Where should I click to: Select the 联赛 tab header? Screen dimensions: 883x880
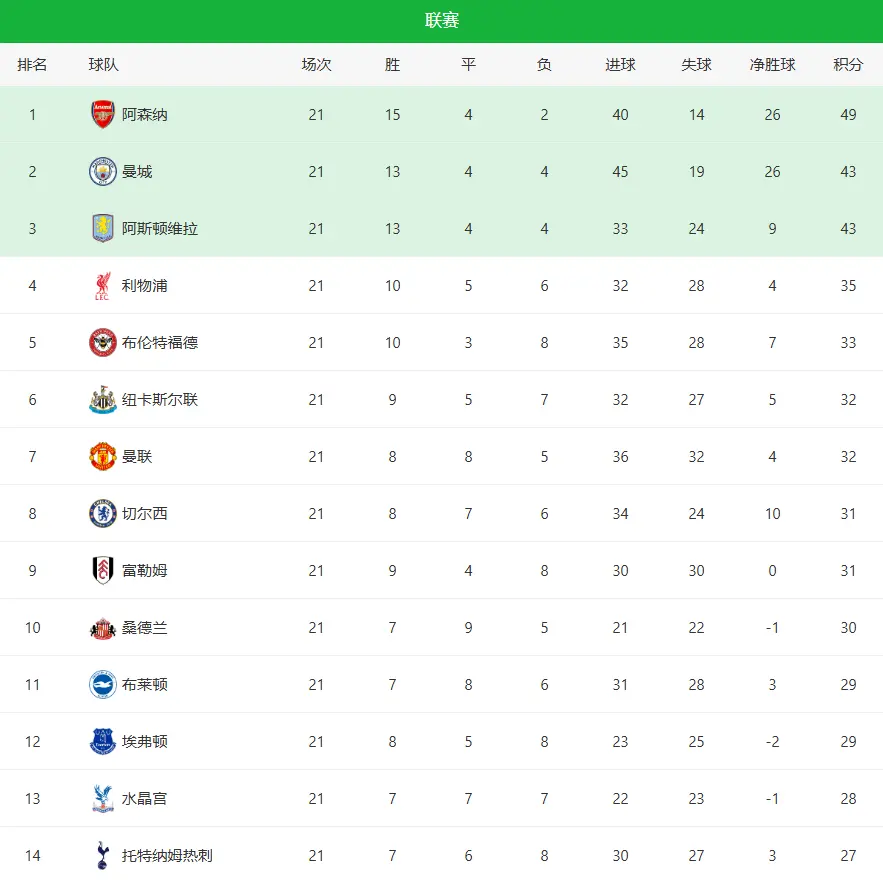pos(441,21)
